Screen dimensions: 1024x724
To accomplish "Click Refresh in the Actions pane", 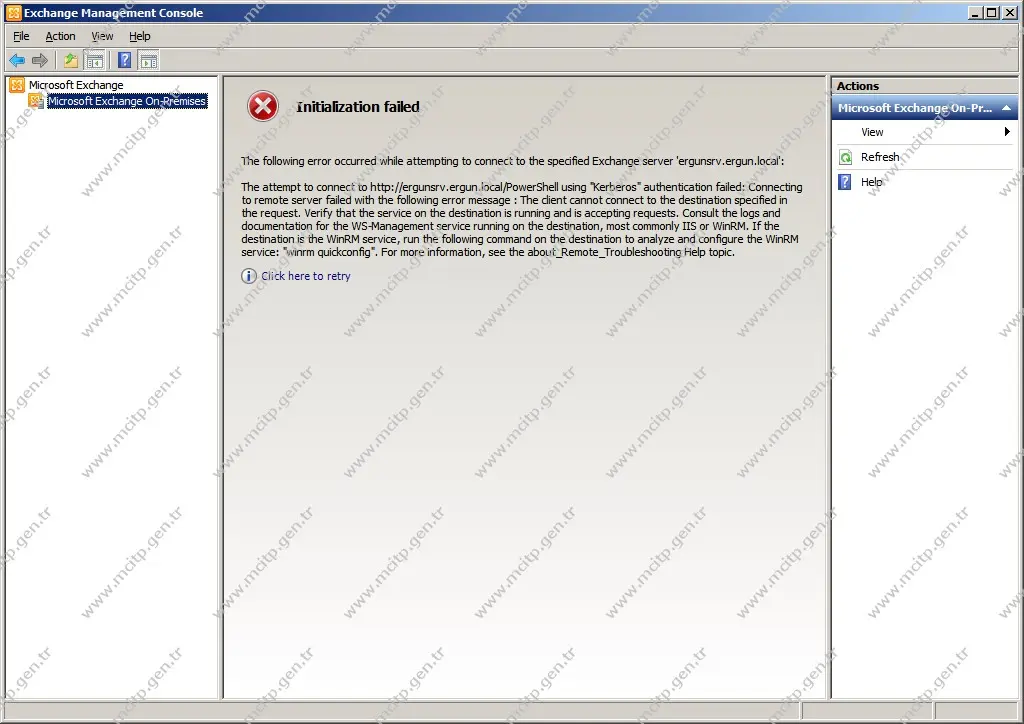I will [x=880, y=157].
